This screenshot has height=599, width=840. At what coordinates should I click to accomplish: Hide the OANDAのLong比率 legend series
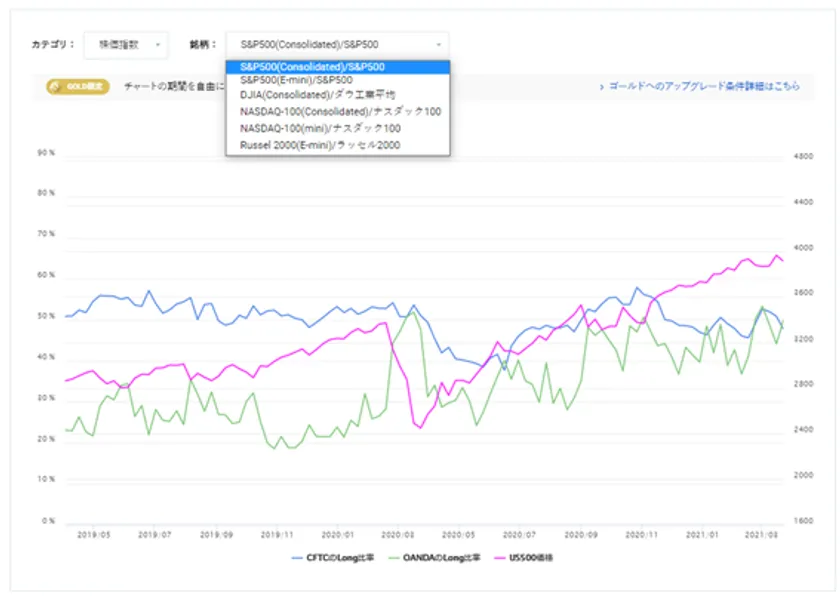click(438, 557)
